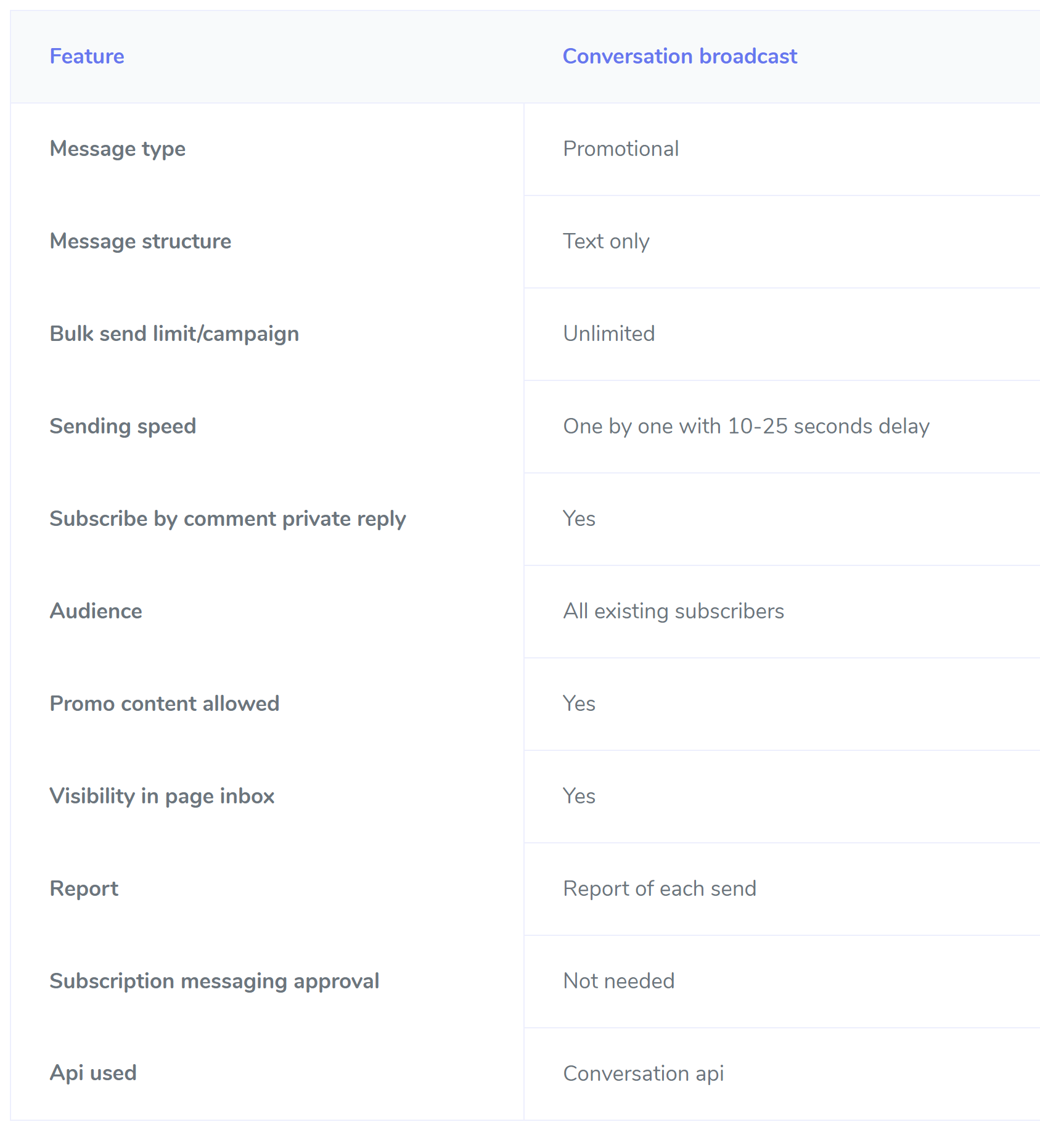This screenshot has width=1040, height=1148.
Task: Click the Audience row label
Action: click(96, 611)
